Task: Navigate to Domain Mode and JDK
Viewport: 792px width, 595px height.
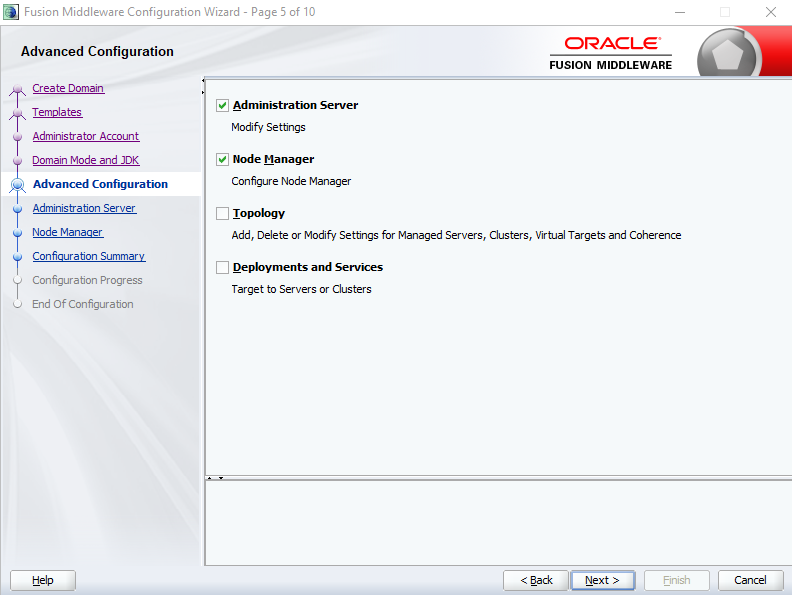Action: tap(86, 160)
